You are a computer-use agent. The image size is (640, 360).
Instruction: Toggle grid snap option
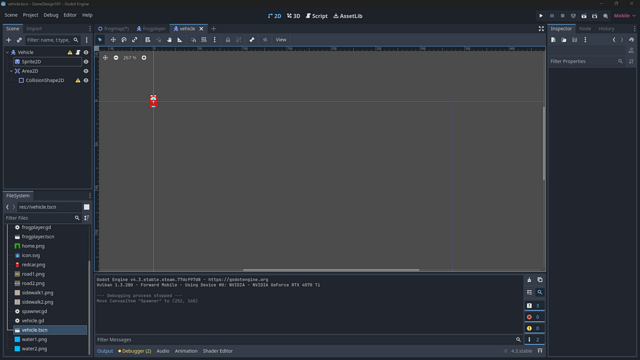point(204,40)
